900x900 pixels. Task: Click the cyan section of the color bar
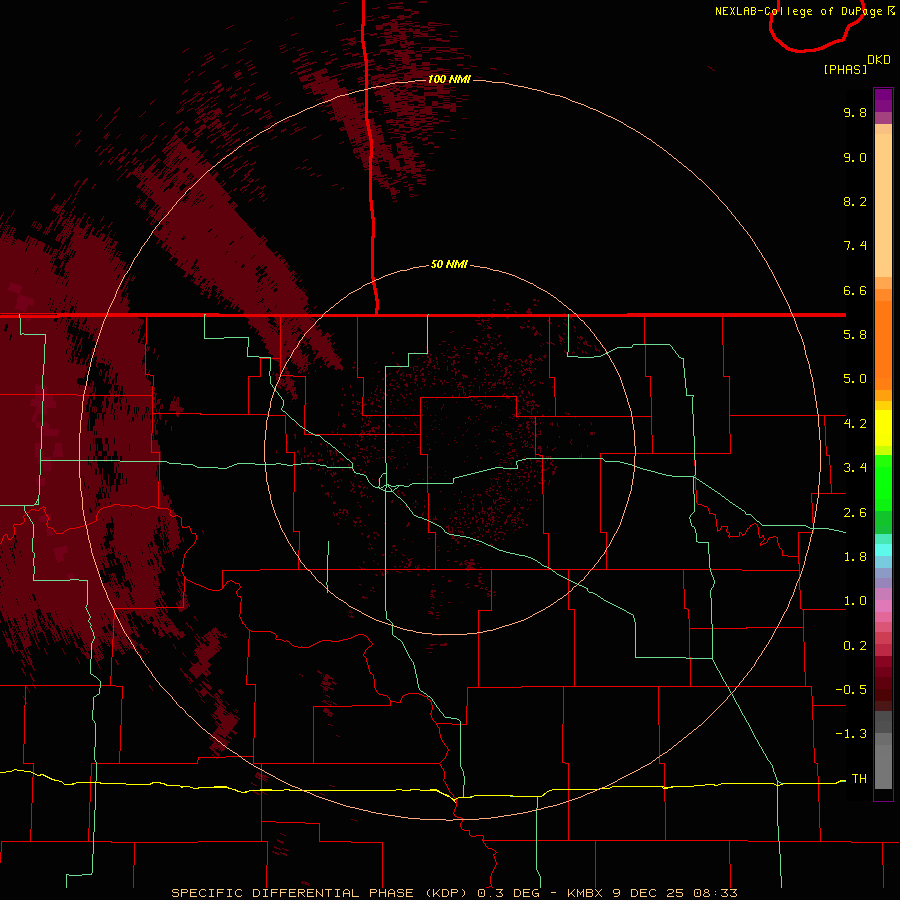[883, 550]
